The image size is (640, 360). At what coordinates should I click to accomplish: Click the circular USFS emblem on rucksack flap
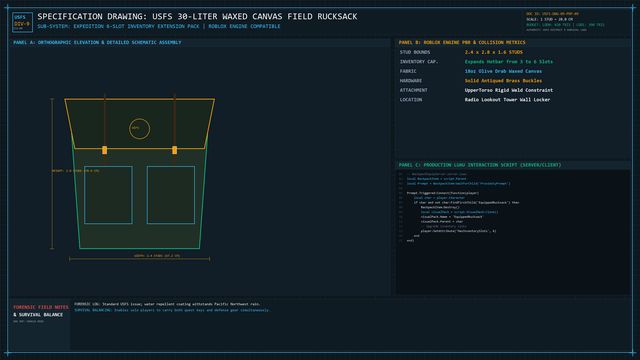140,129
